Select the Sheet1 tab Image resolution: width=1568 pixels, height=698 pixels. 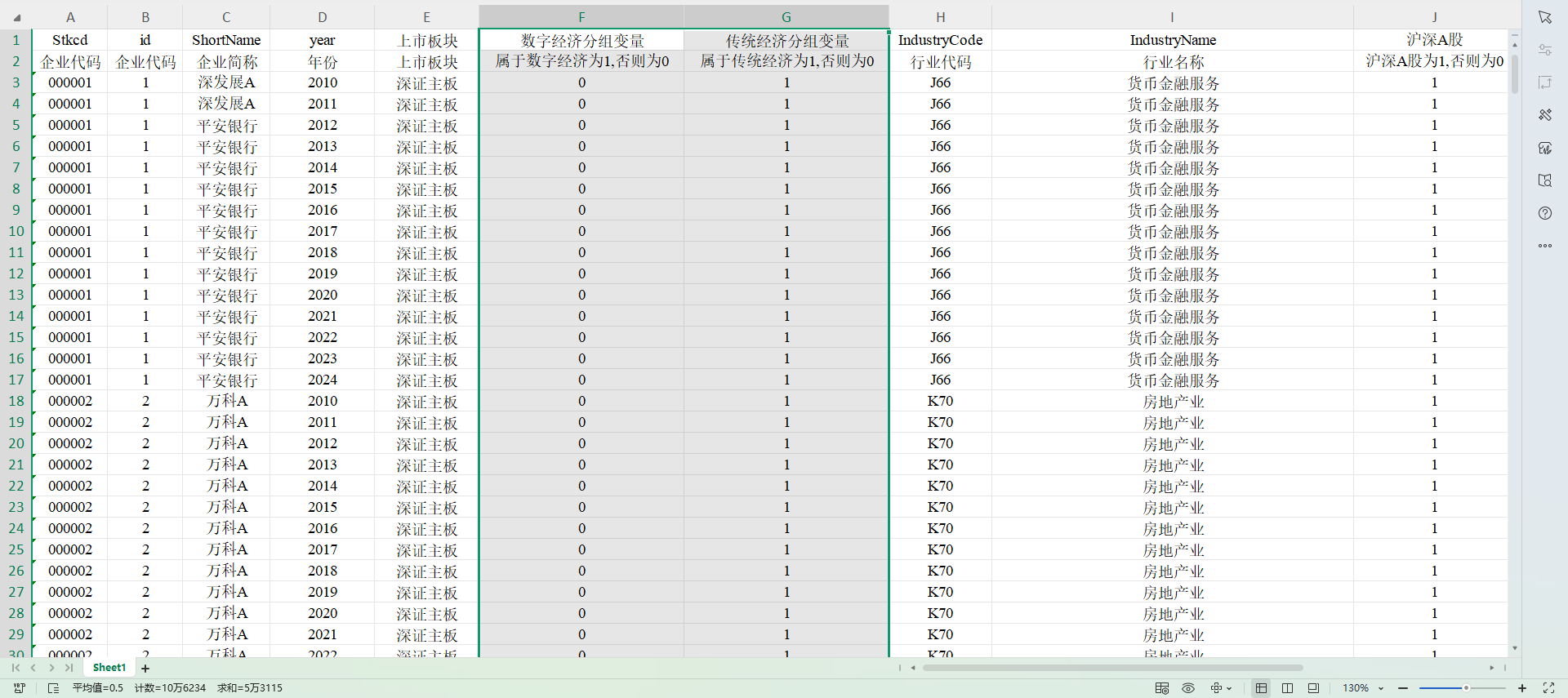[109, 668]
